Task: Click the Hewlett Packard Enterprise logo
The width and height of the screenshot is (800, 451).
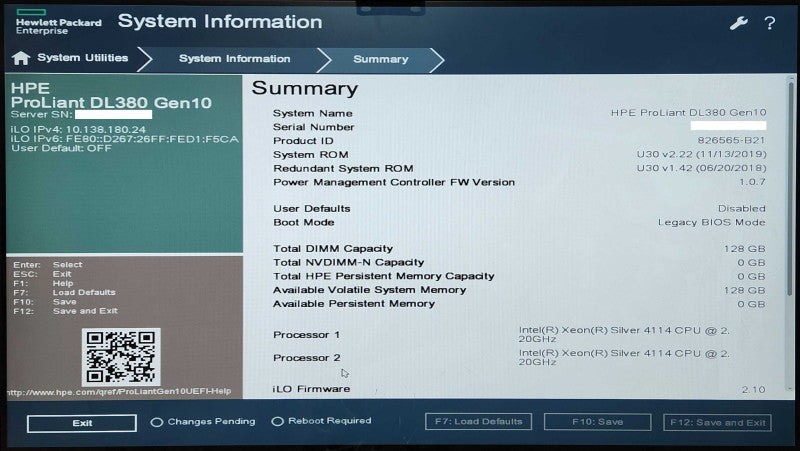Action: tap(59, 22)
